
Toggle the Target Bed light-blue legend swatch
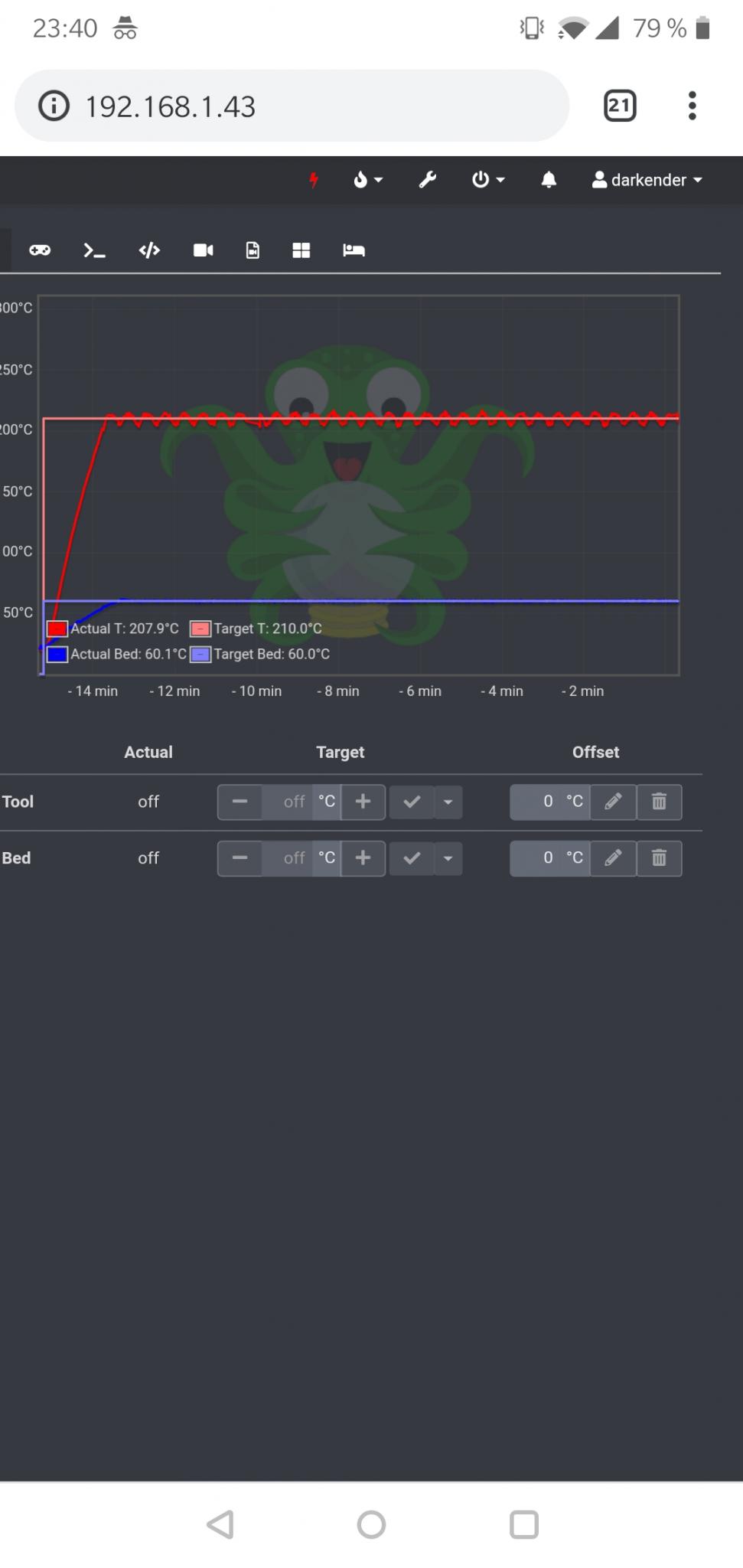[200, 655]
